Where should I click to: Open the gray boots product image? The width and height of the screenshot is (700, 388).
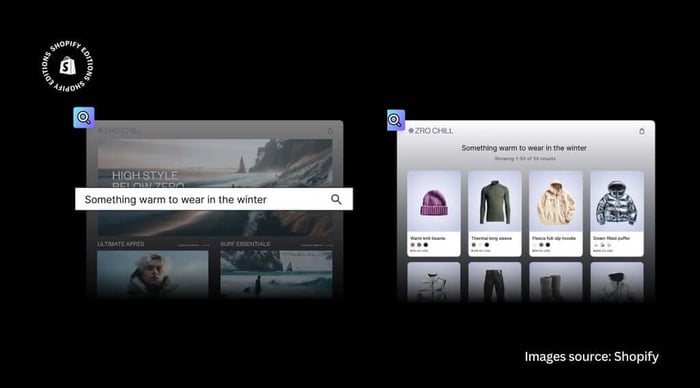click(556, 282)
